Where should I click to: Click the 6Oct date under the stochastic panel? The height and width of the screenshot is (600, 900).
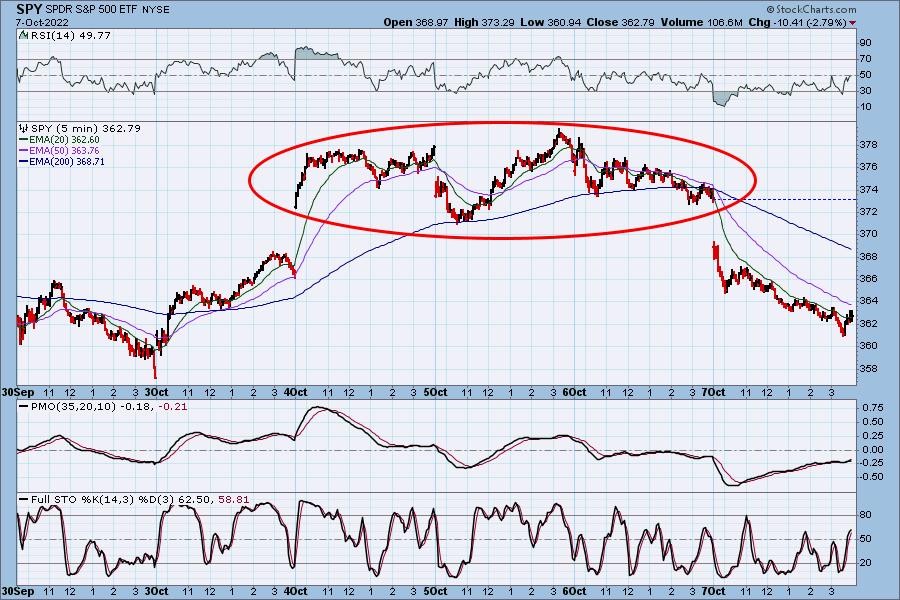coord(575,591)
